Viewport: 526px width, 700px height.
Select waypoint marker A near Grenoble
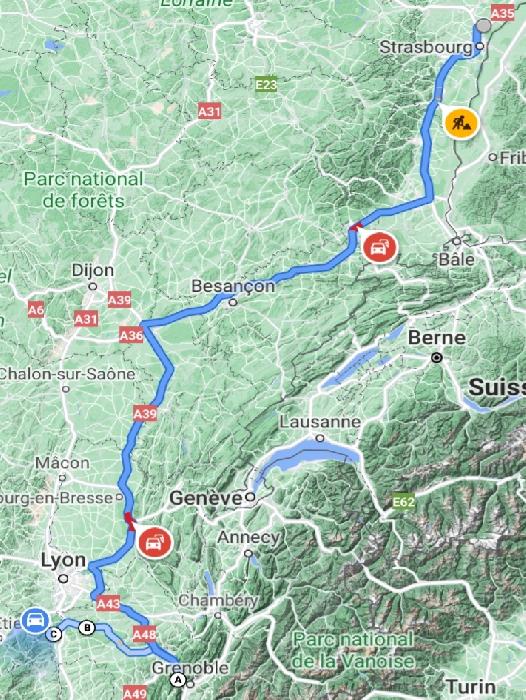178,680
